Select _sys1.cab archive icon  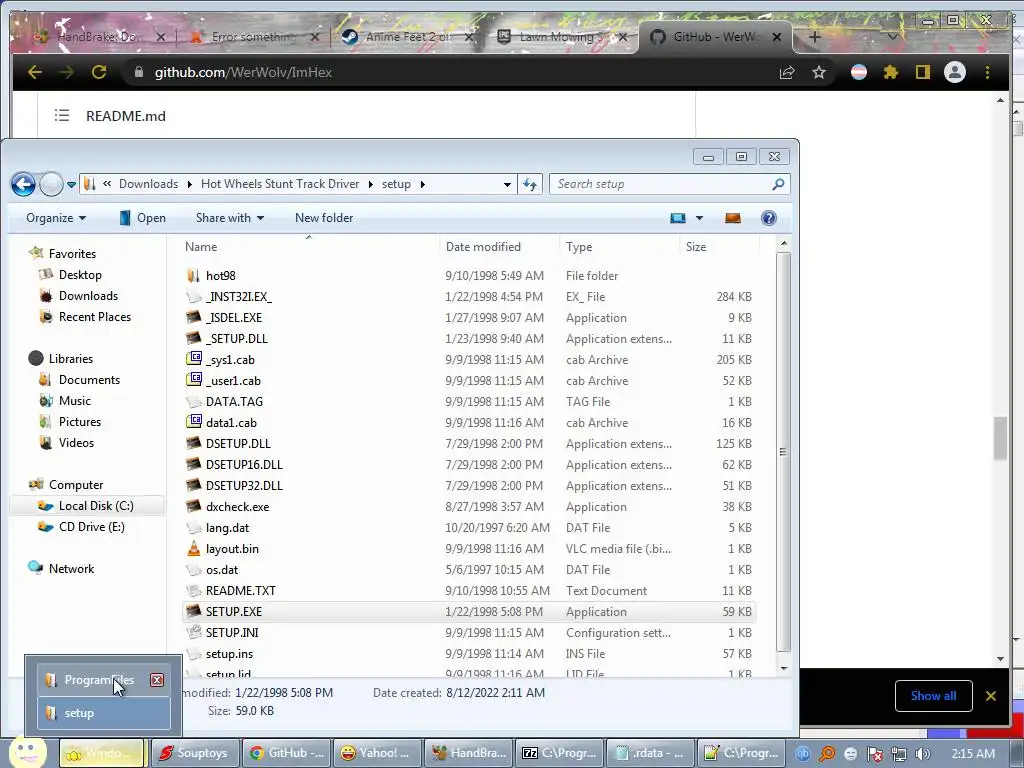click(x=193, y=359)
